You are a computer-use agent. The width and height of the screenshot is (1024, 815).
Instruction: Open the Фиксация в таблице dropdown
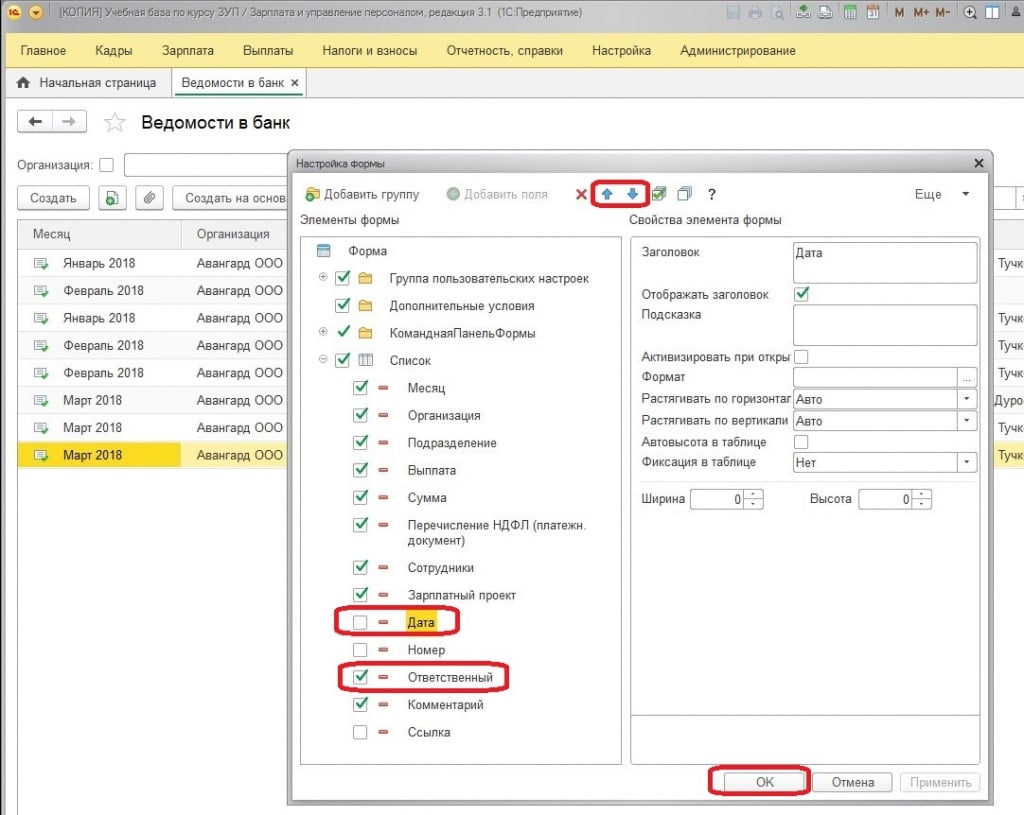pos(966,462)
